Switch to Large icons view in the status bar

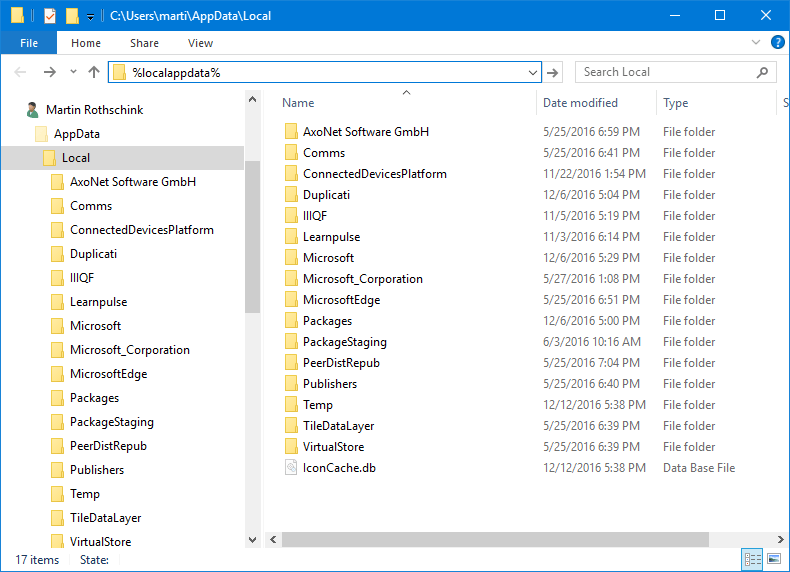[774, 559]
